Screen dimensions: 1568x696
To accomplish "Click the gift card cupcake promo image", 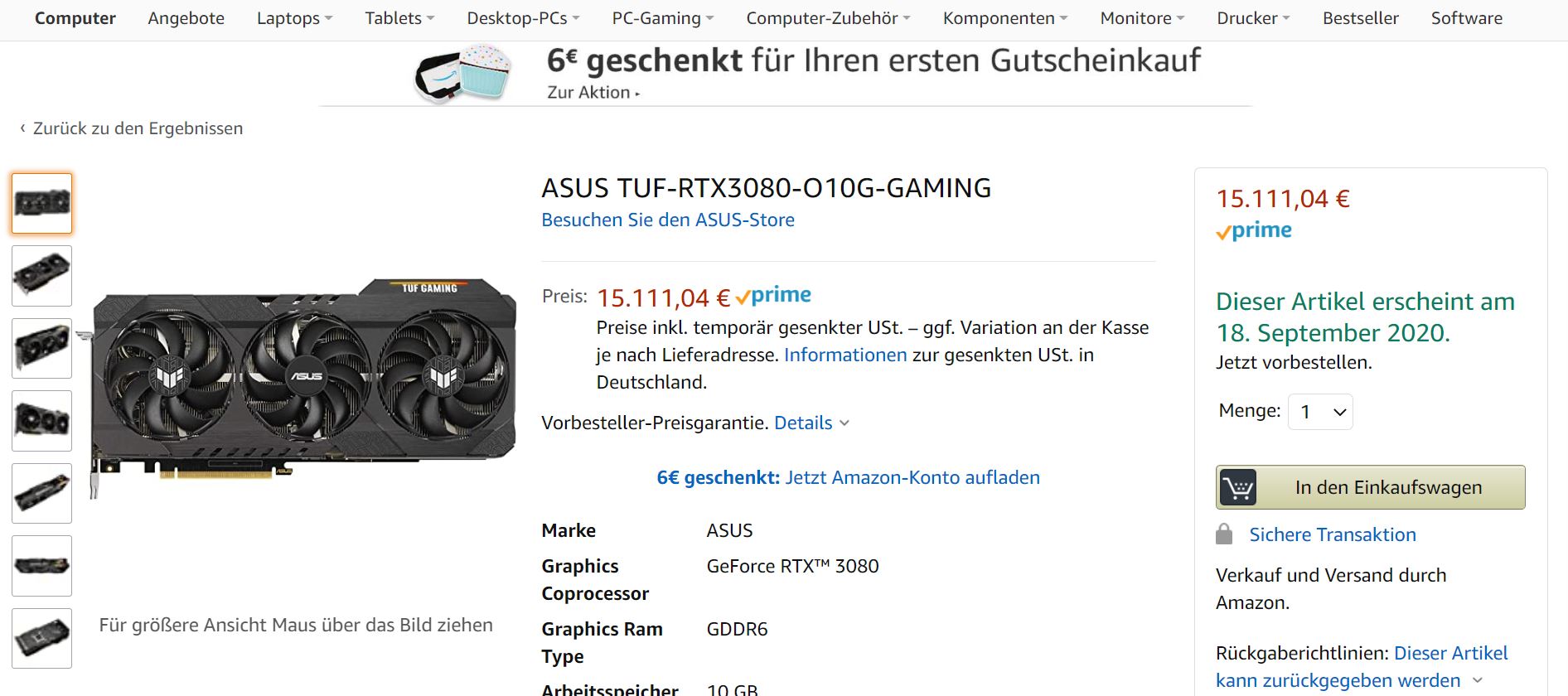I will (x=462, y=73).
